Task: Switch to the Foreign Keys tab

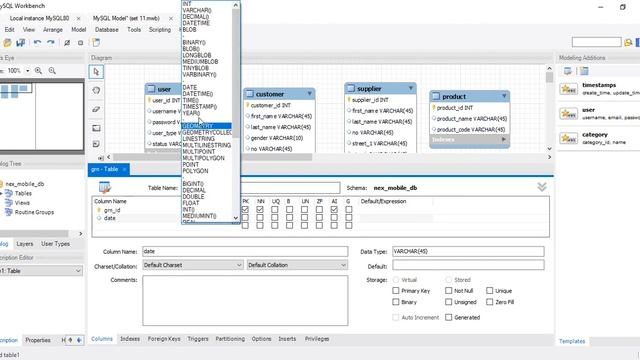Action: 164,339
